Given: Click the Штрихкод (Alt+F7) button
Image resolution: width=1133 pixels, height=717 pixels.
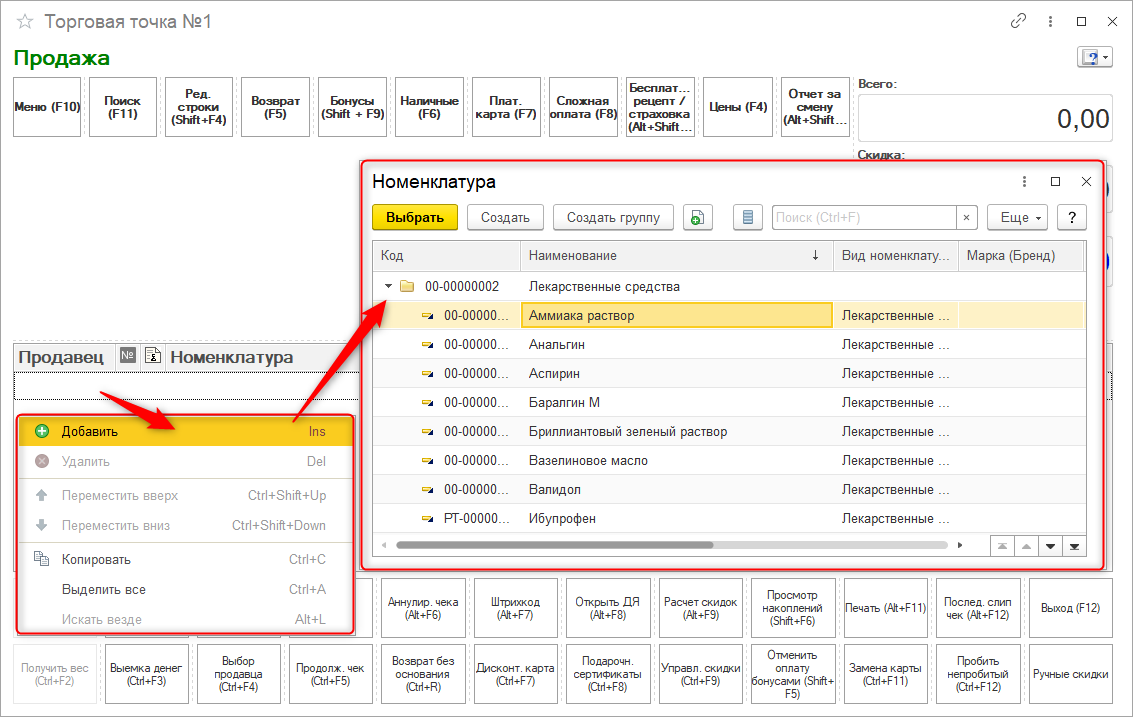Looking at the screenshot, I should (515, 608).
